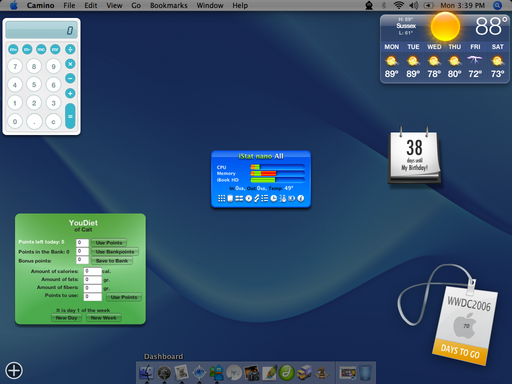Image resolution: width=512 pixels, height=384 pixels.
Task: Focus the Amount of fats field
Action: click(93, 280)
